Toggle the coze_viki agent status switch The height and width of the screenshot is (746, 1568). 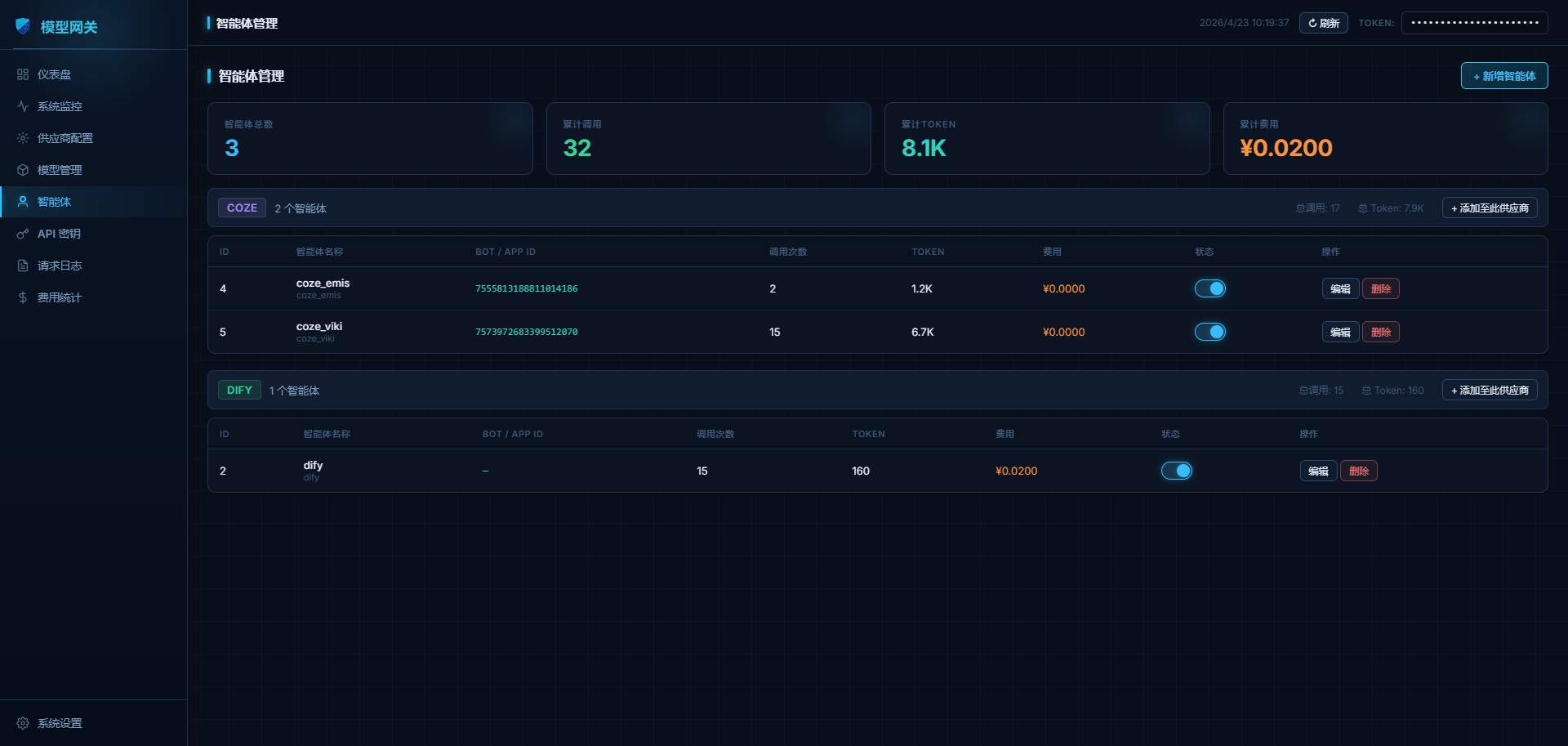(x=1210, y=332)
